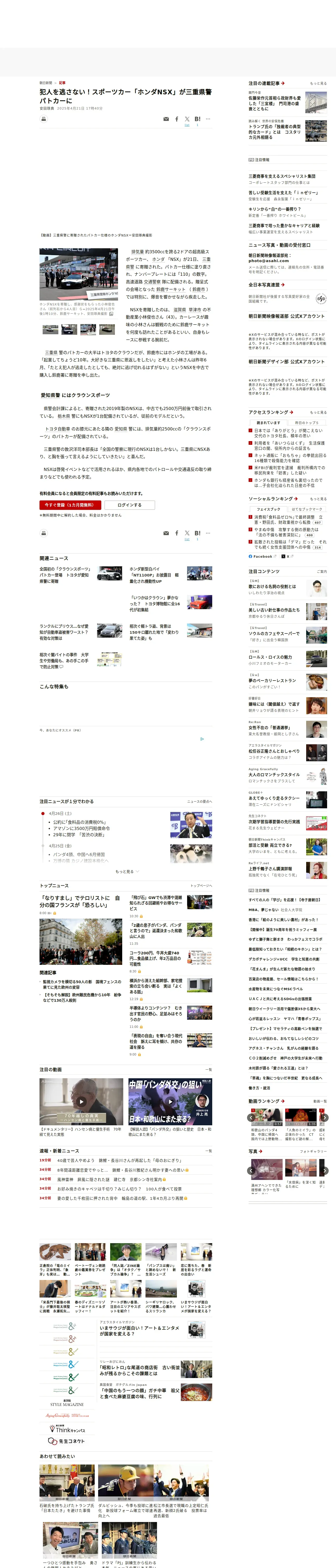Play the ハンセン病と優生手術 documentary video

tap(81, 1102)
